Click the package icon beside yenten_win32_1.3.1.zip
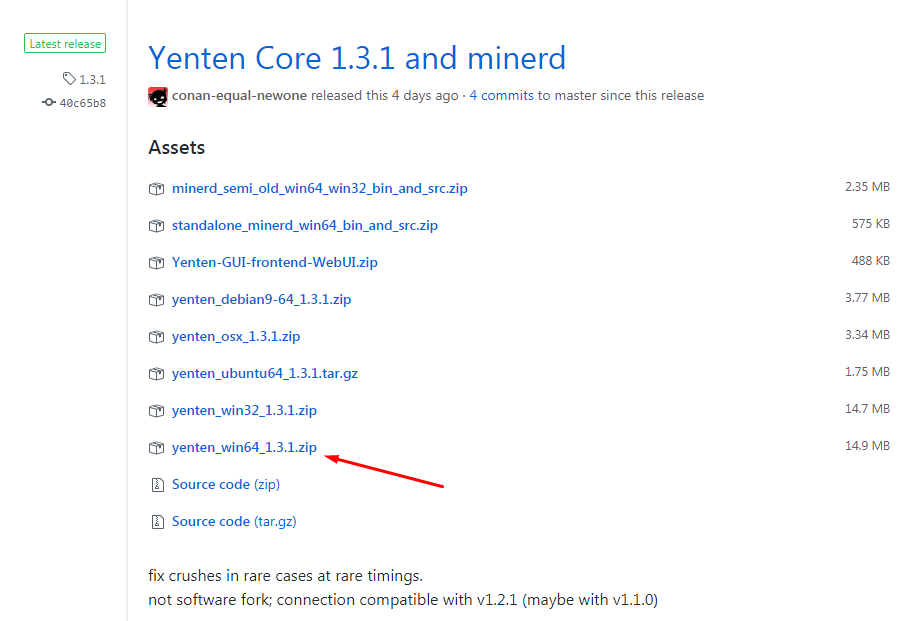 coord(156,411)
